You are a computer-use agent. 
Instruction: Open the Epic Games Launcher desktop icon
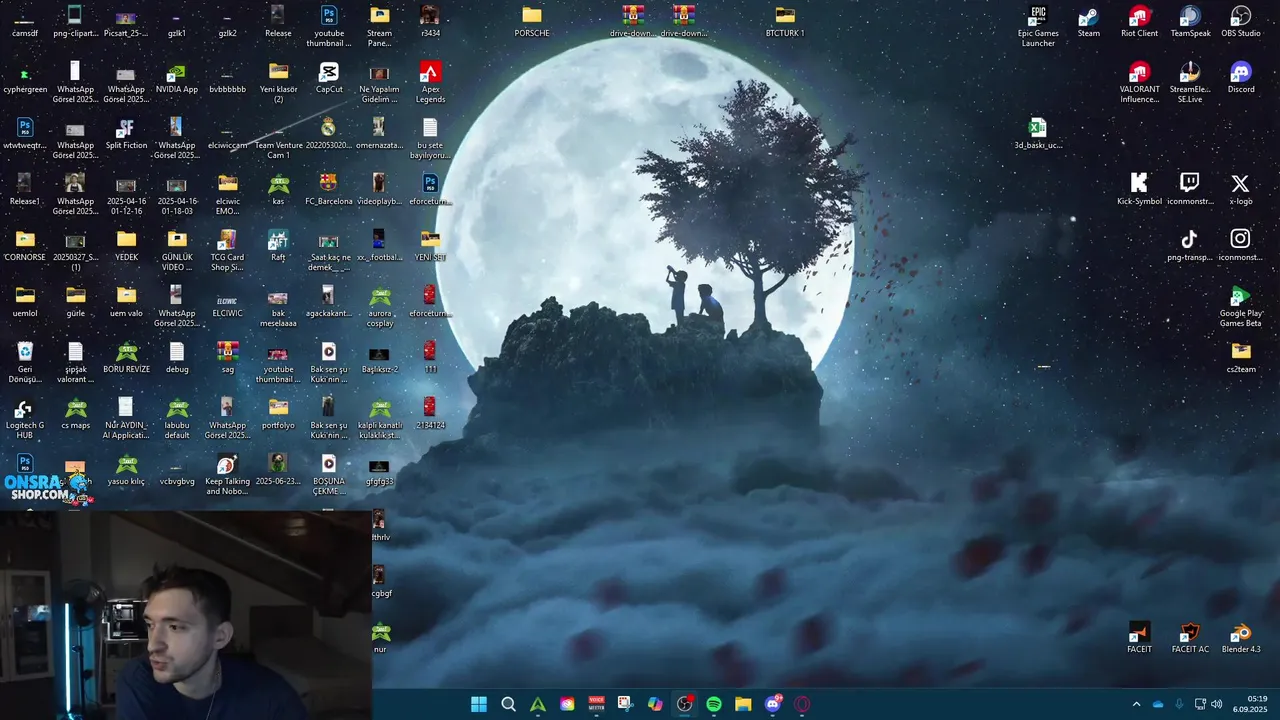tap(1038, 26)
